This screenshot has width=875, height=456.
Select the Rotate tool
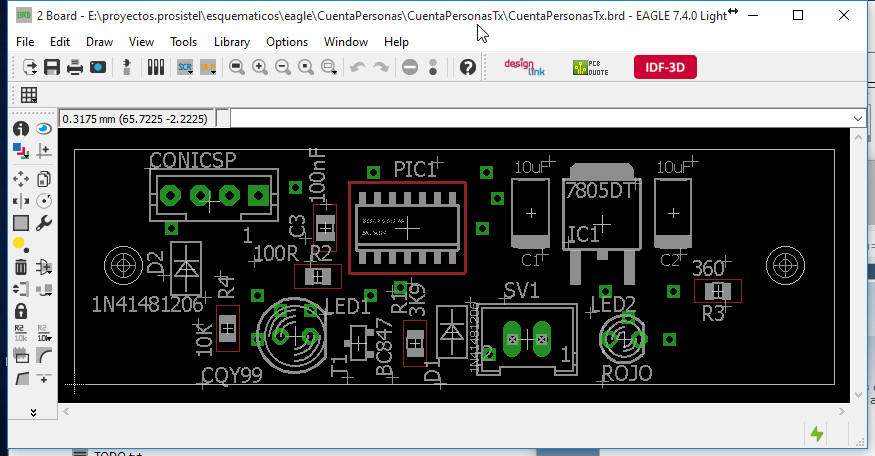pos(44,200)
